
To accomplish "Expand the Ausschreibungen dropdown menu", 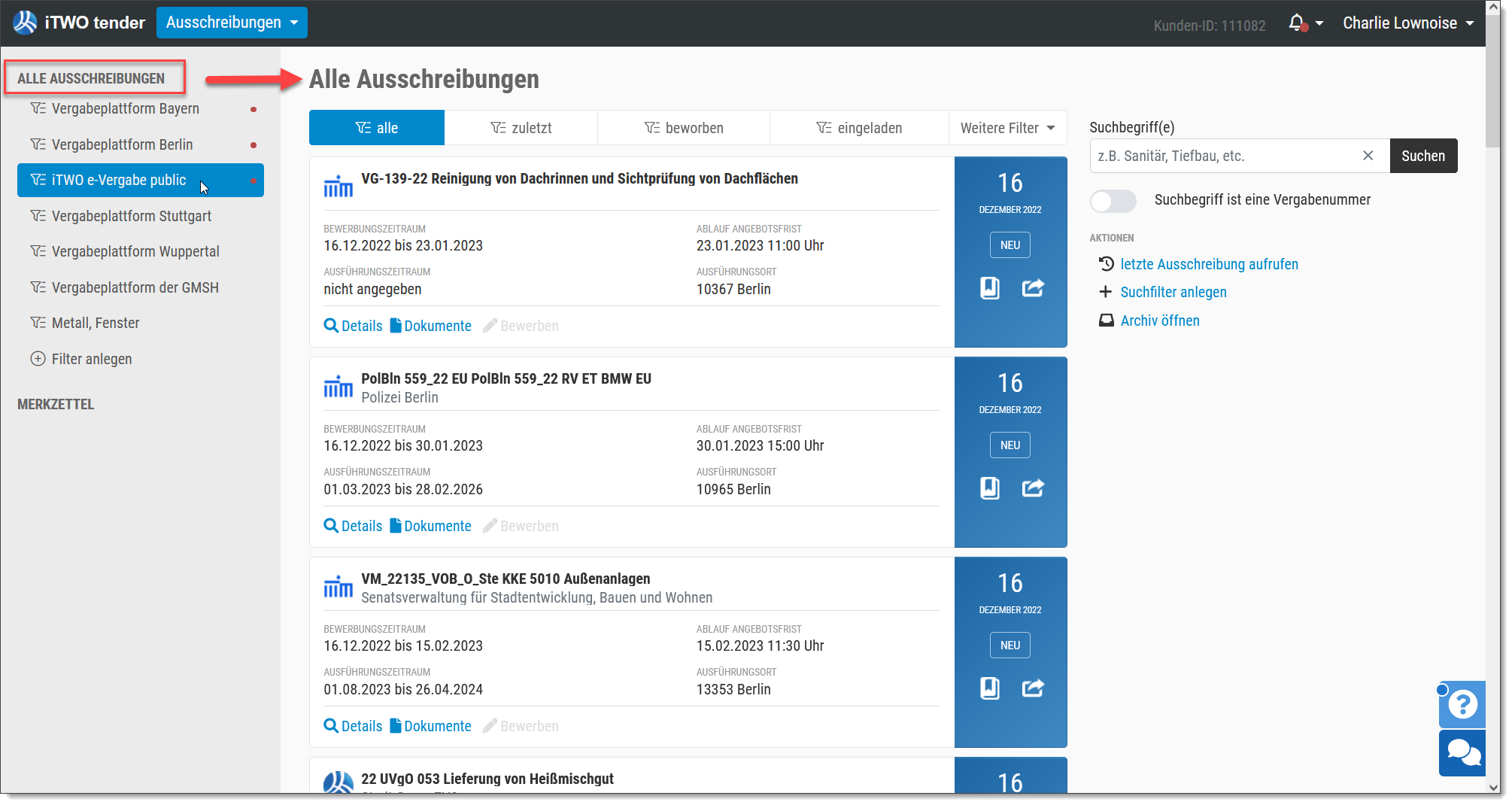I will (x=232, y=23).
